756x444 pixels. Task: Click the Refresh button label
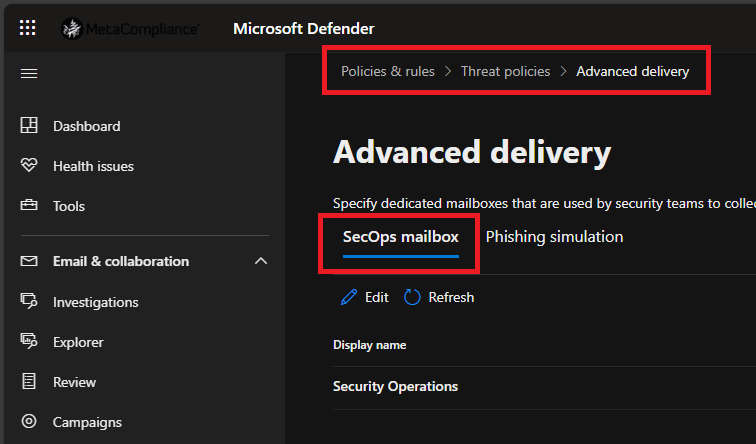point(451,297)
